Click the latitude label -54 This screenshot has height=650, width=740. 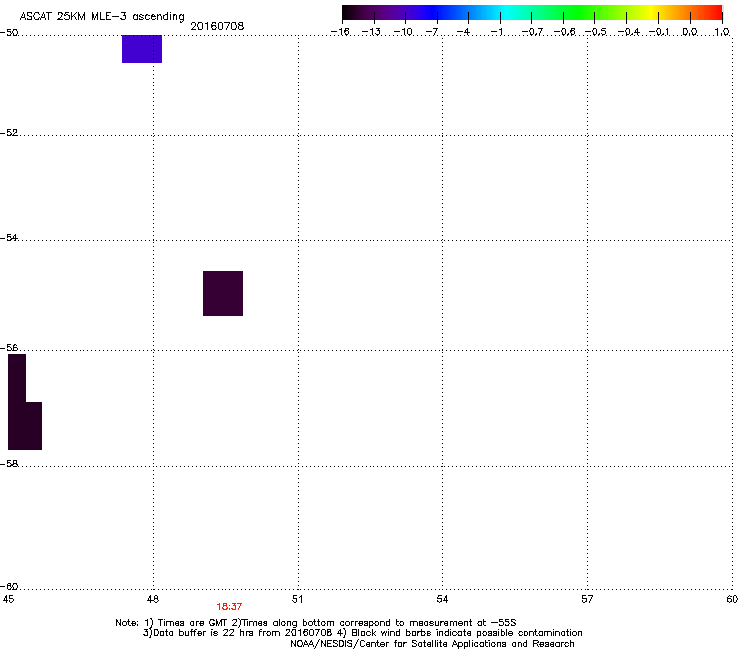[9, 238]
